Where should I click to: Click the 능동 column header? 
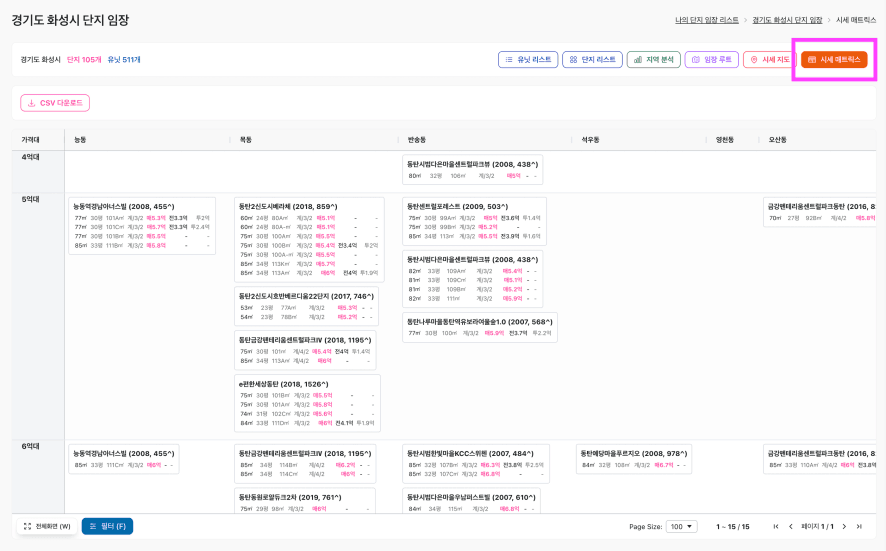81,140
